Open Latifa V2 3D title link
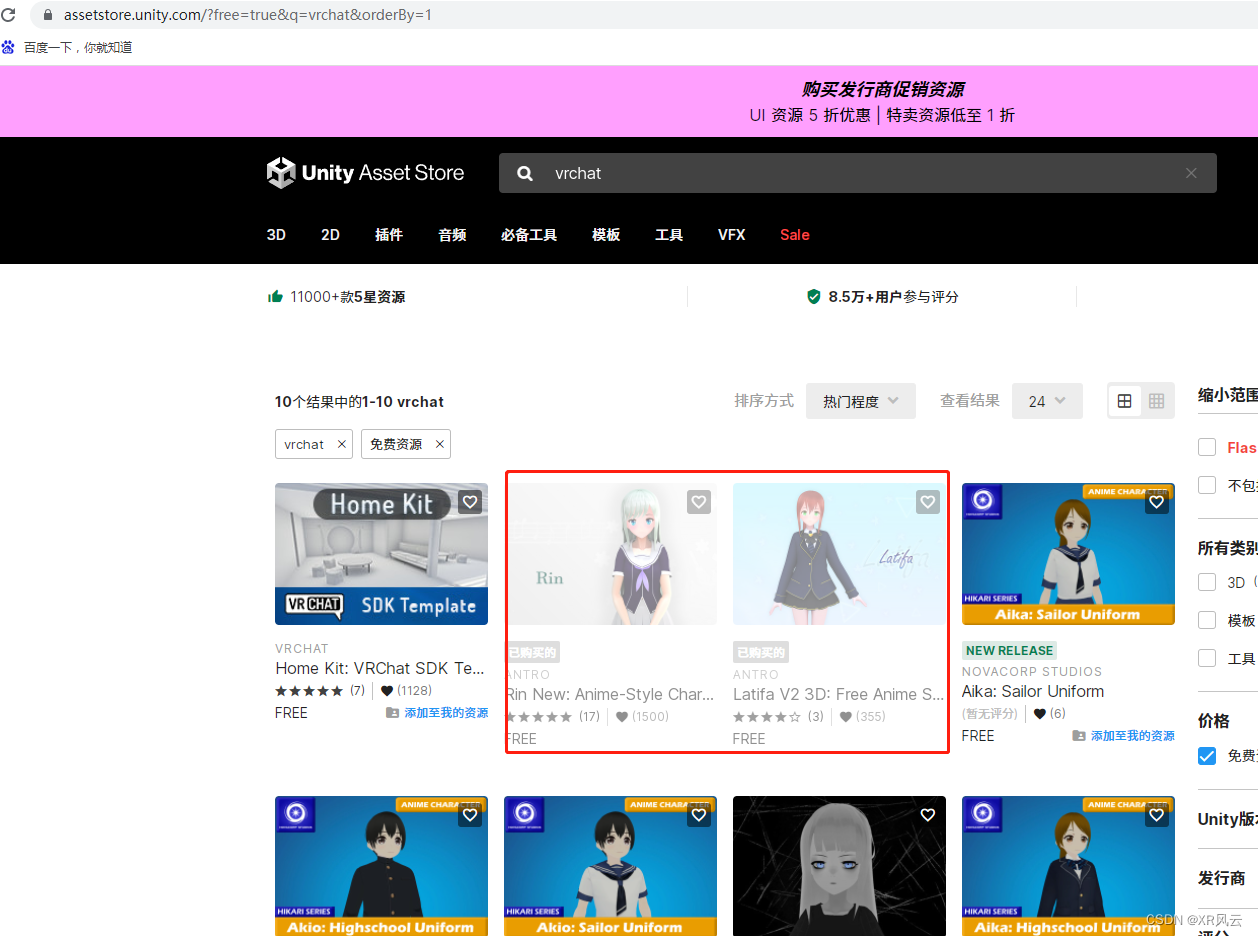Screen dimensions: 1258x936 [x=839, y=694]
